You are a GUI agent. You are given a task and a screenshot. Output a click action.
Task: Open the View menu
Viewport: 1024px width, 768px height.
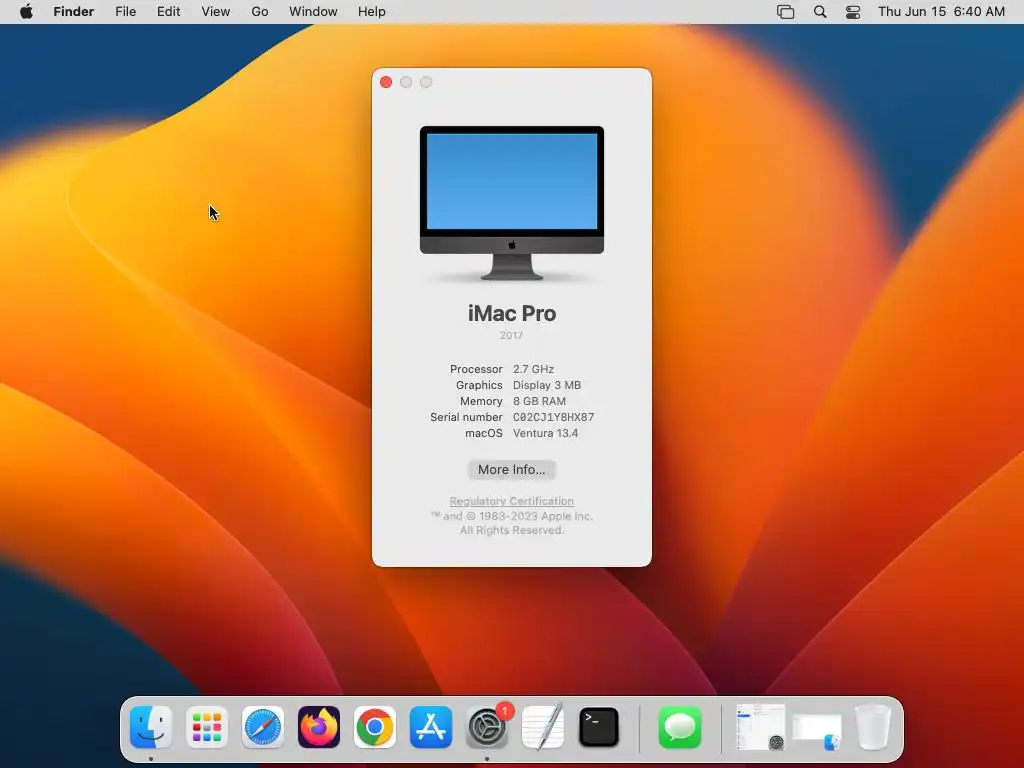tap(216, 12)
